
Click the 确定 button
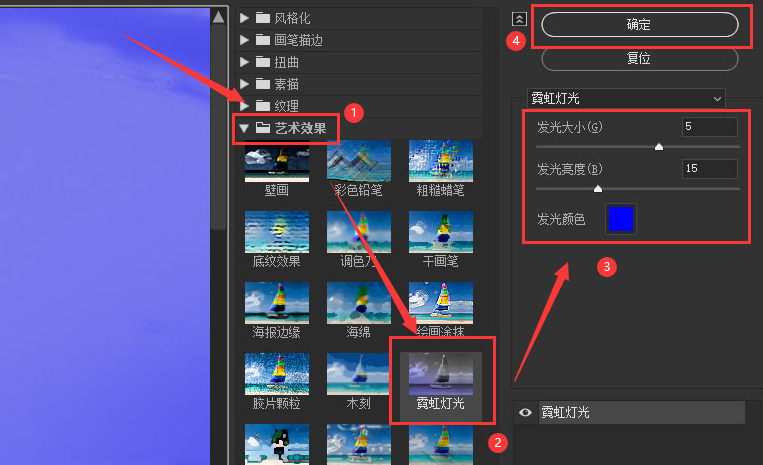(x=639, y=24)
